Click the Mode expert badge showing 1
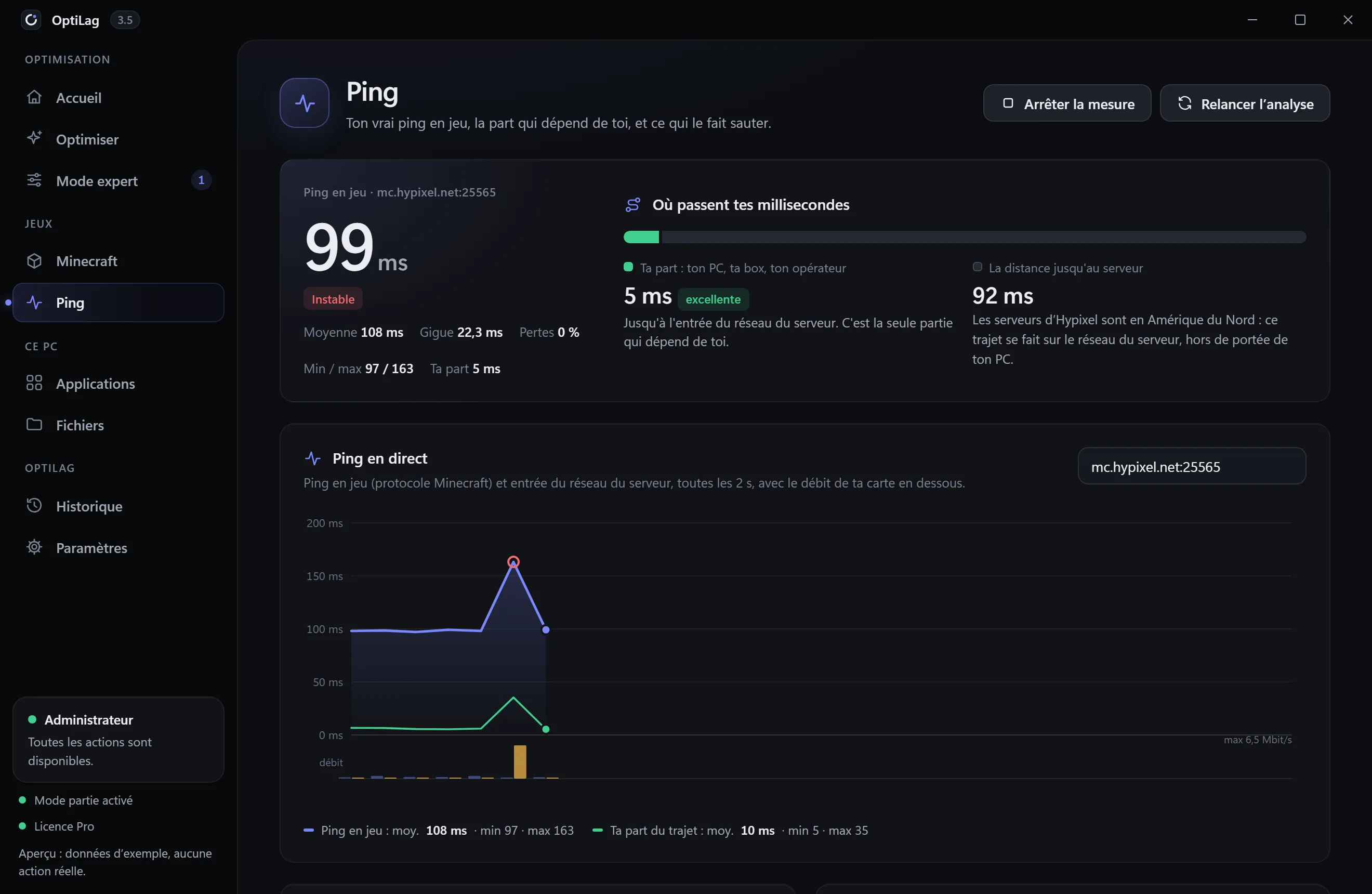 click(201, 180)
